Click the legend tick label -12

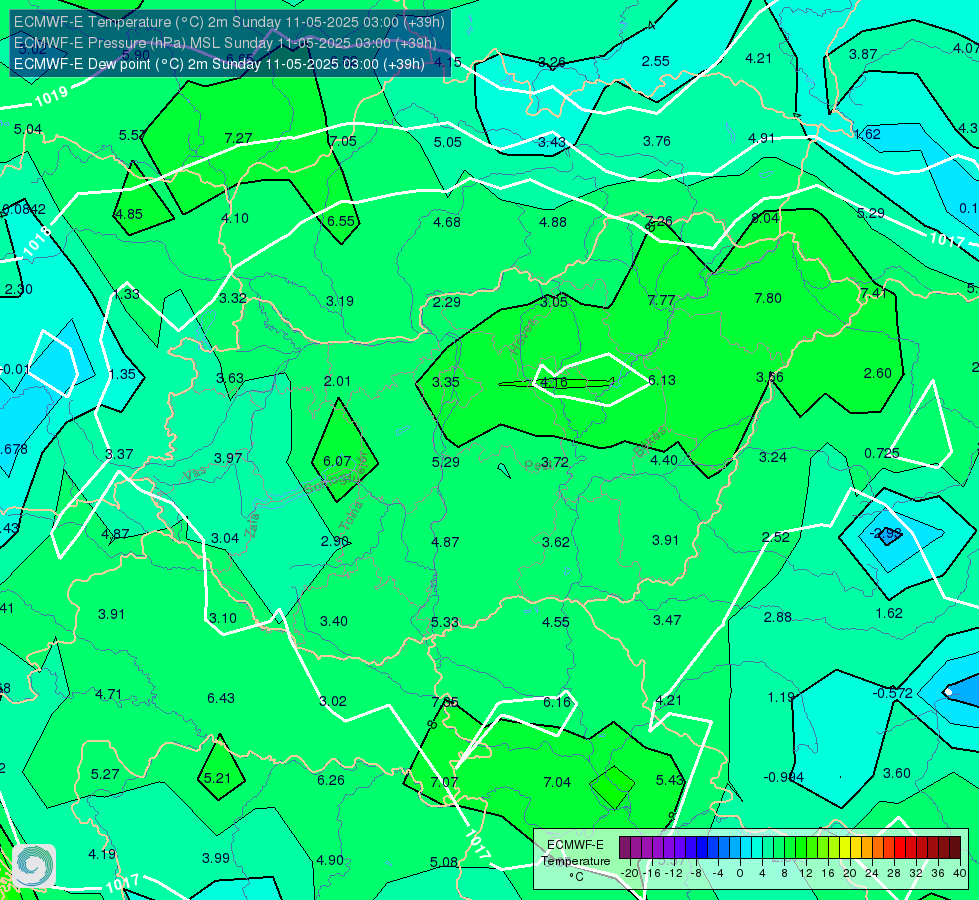click(674, 873)
